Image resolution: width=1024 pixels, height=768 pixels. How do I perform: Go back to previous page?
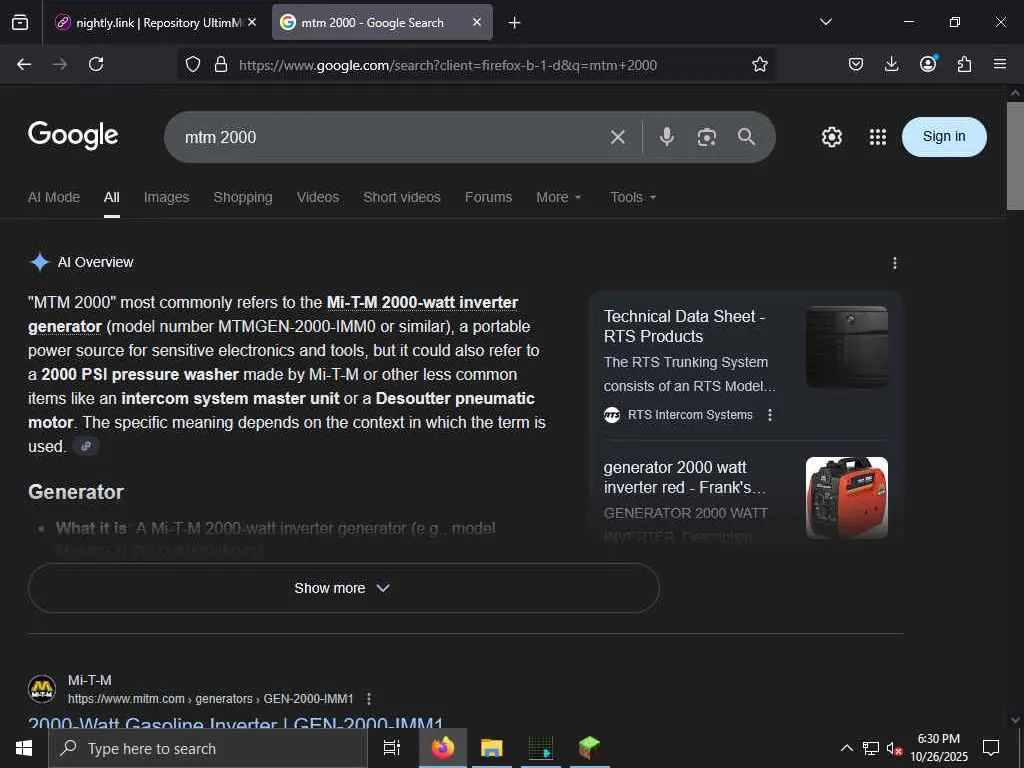coord(24,64)
